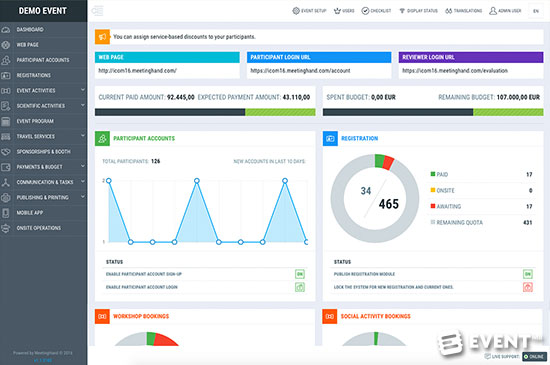
Task: Open Registrations menu item
Action: 43,75
